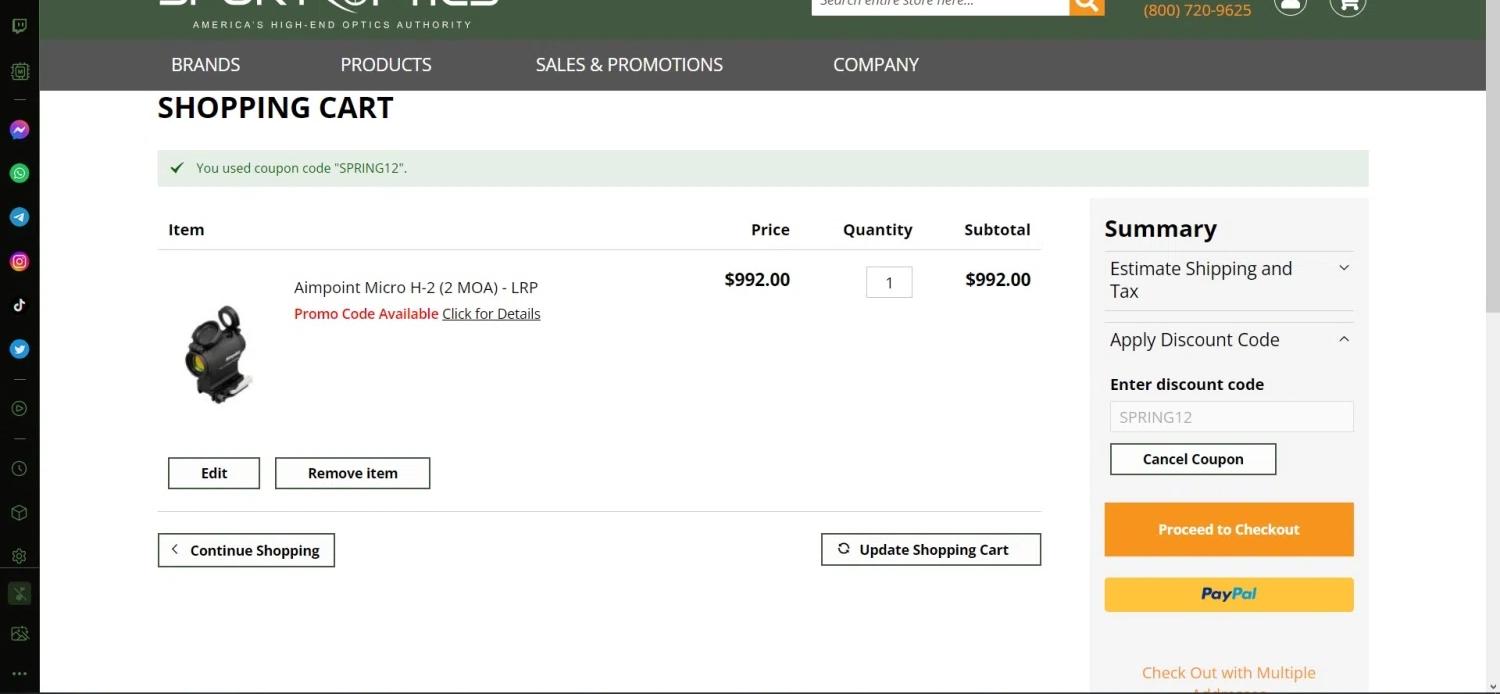1500x694 pixels.
Task: Open the PRODUCTS menu
Action: 385,65
